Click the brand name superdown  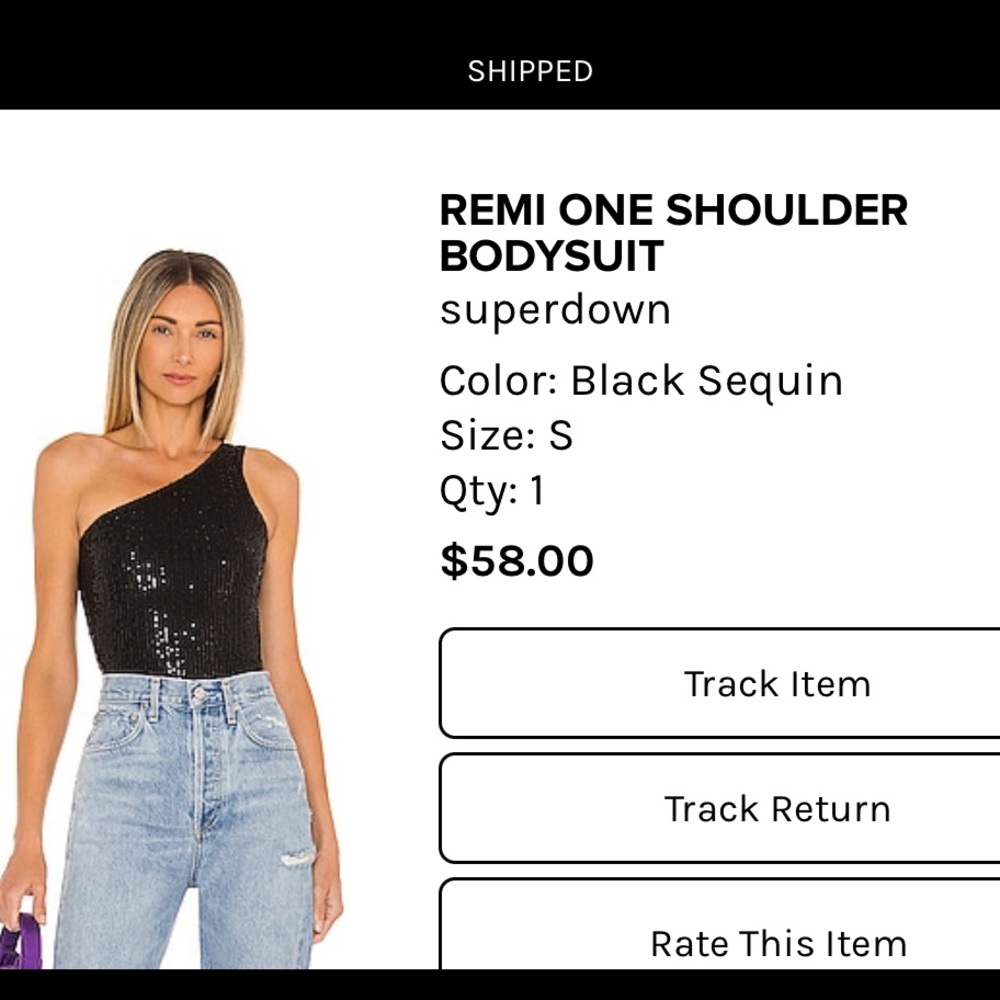pos(555,310)
